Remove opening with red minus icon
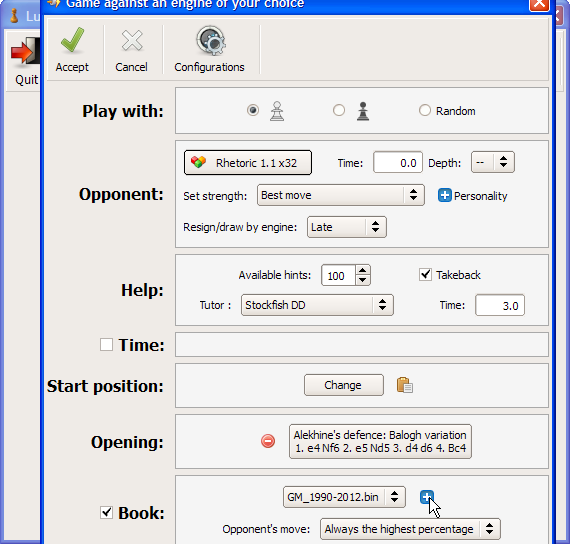The height and width of the screenshot is (544, 570). pyautogui.click(x=268, y=441)
